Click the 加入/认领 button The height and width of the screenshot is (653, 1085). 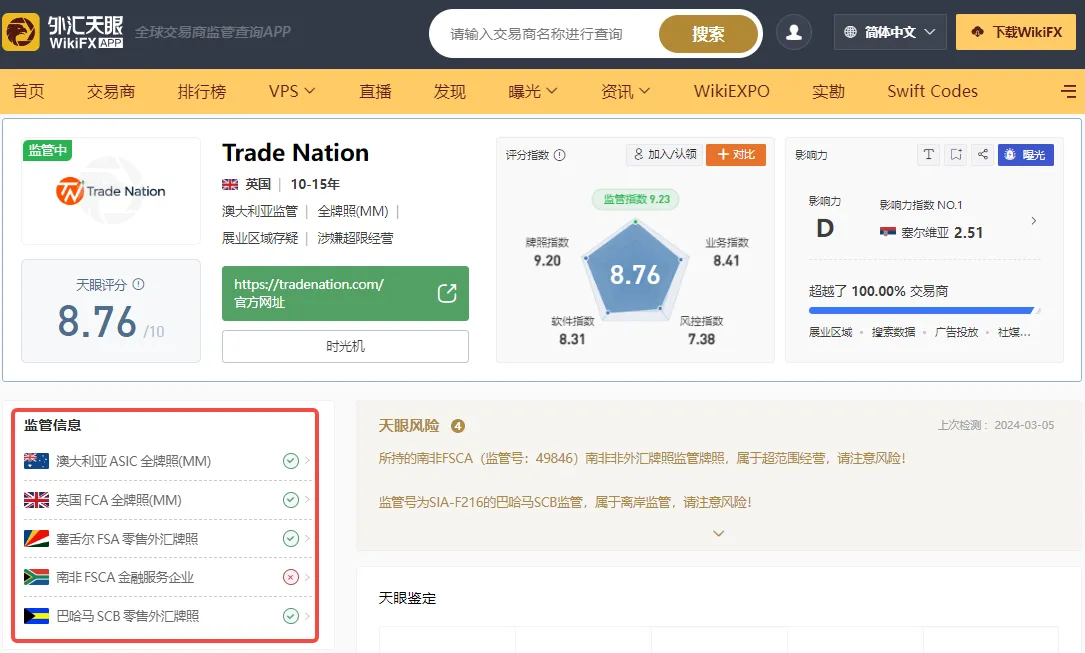tap(664, 154)
